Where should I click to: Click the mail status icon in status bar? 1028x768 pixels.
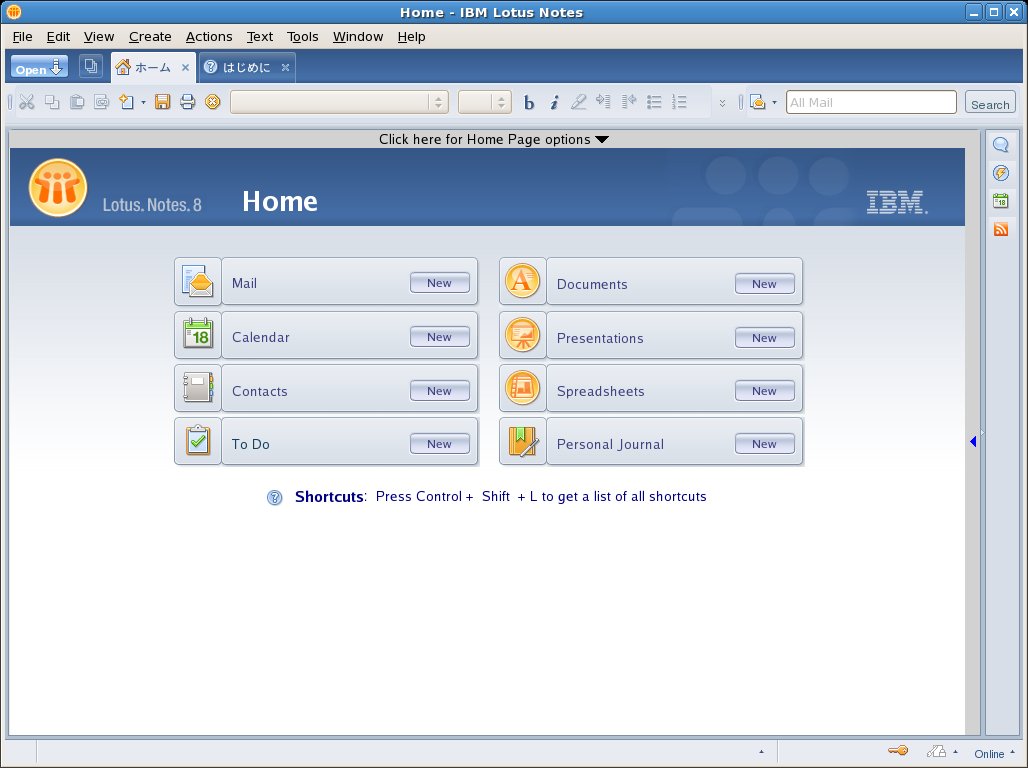[x=936, y=752]
